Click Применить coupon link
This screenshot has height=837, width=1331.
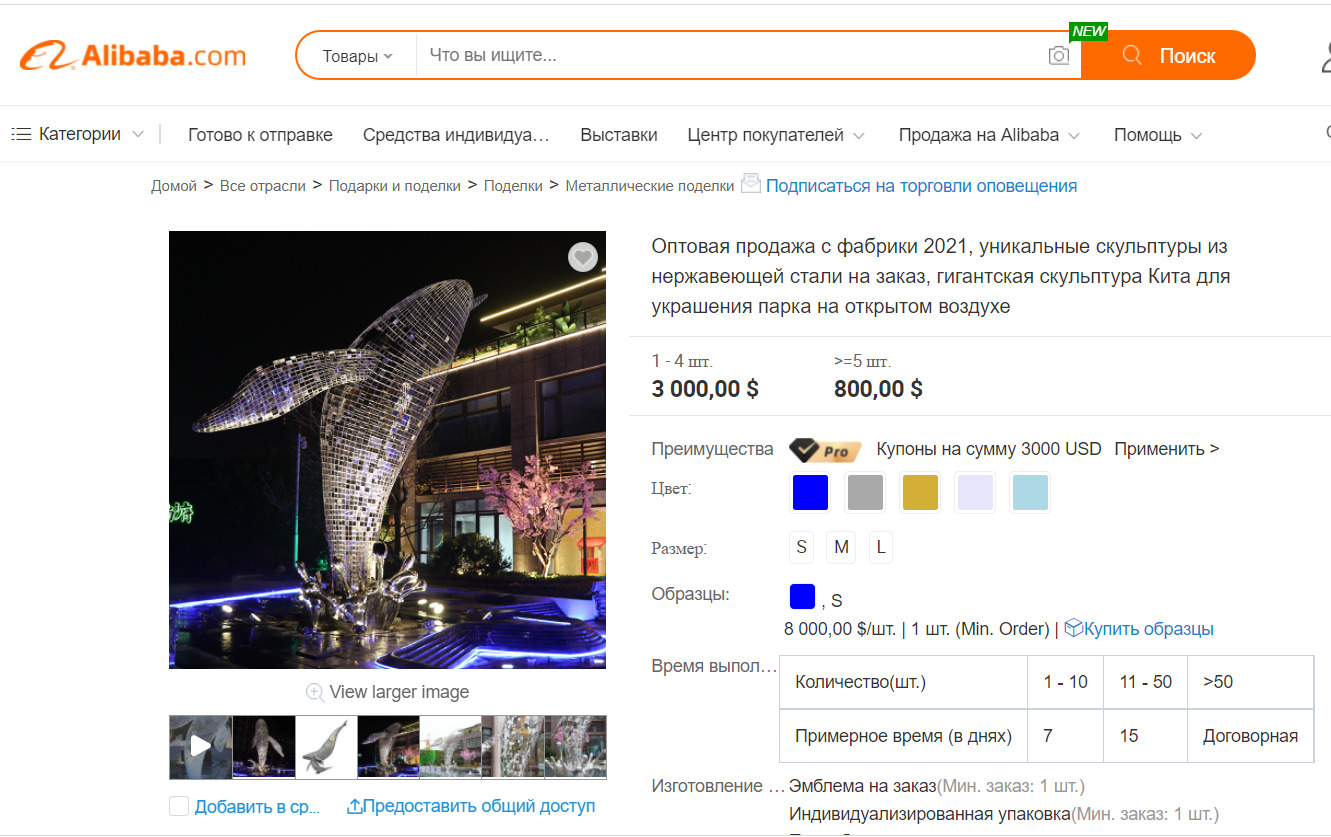(1167, 449)
